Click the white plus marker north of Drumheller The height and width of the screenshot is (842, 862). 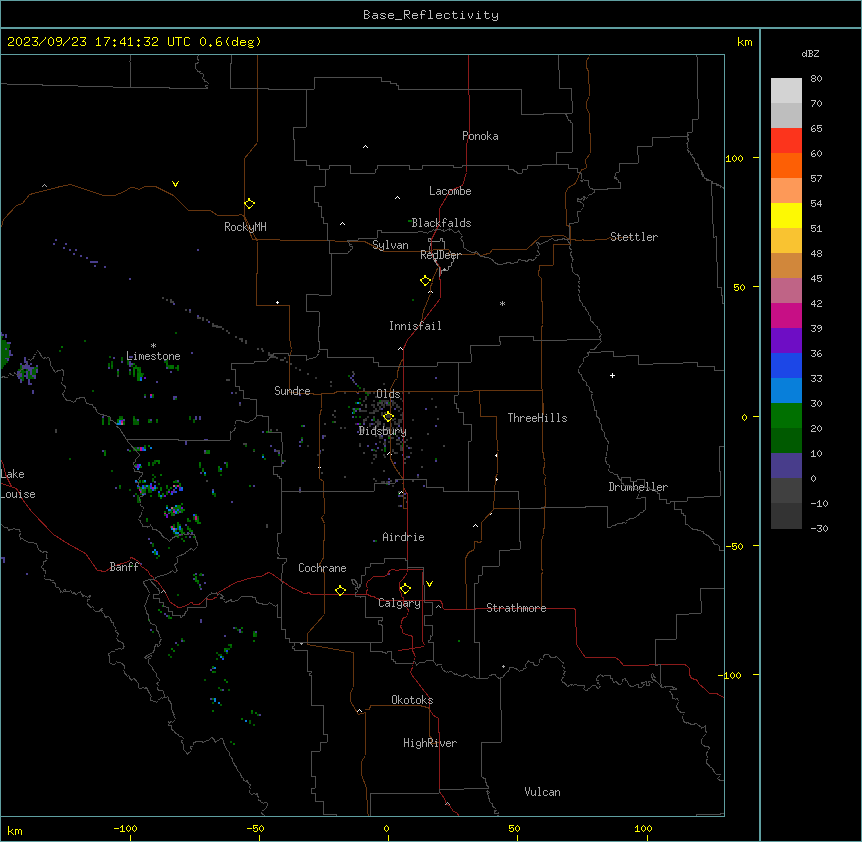pos(612,375)
